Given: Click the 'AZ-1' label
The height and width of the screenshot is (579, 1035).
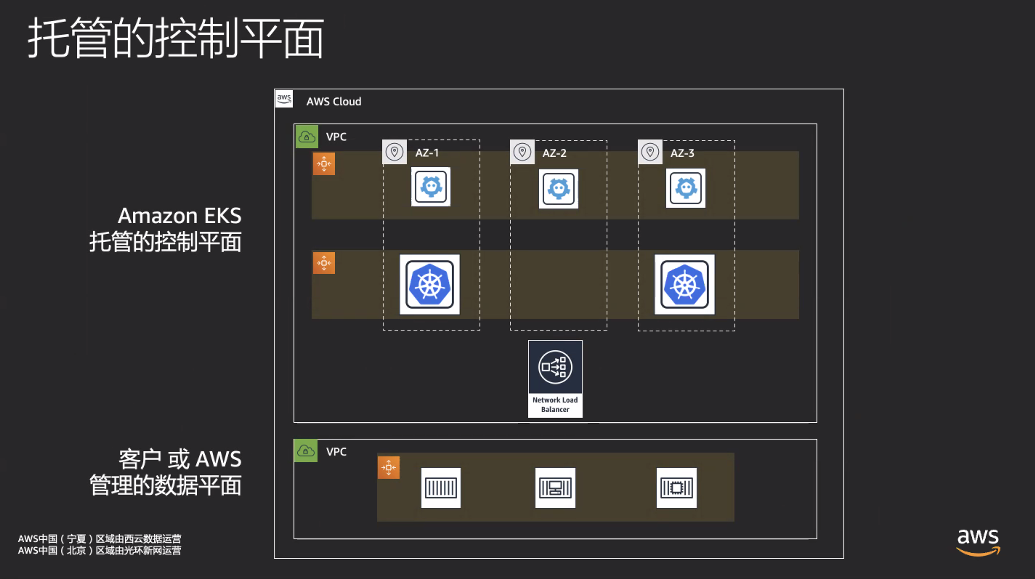Looking at the screenshot, I should point(427,153).
